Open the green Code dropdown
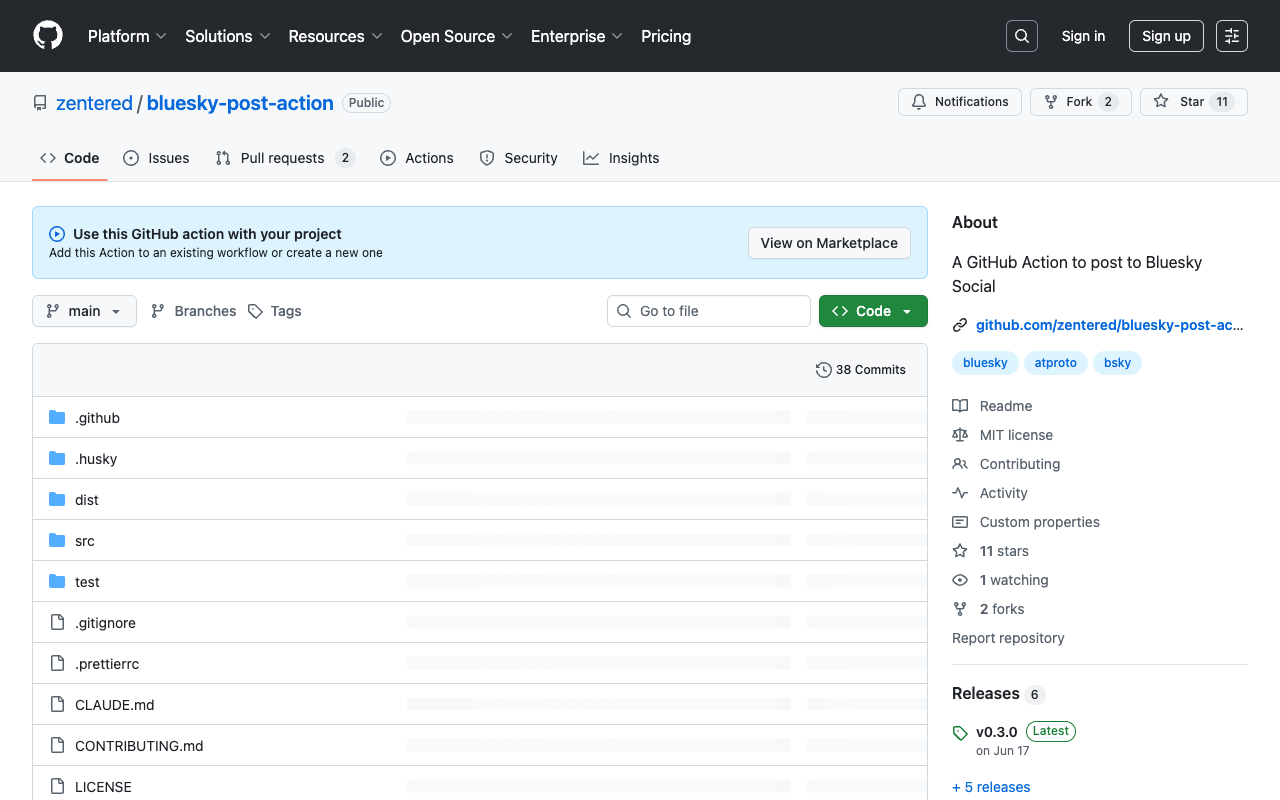Viewport: 1280px width, 800px height. 872,311
